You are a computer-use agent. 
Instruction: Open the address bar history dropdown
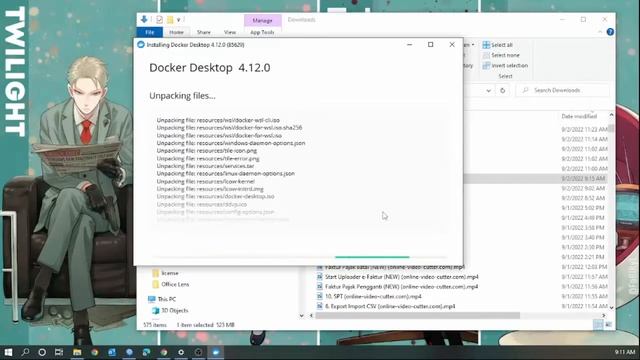pos(488,91)
